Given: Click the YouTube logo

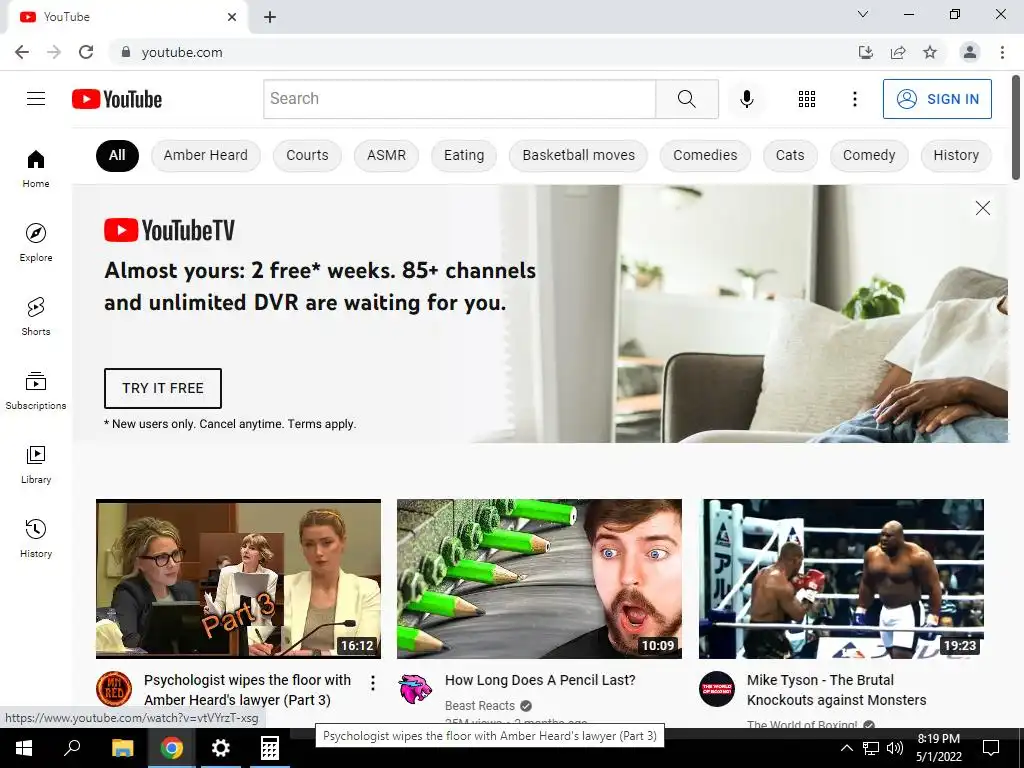Looking at the screenshot, I should tap(117, 99).
